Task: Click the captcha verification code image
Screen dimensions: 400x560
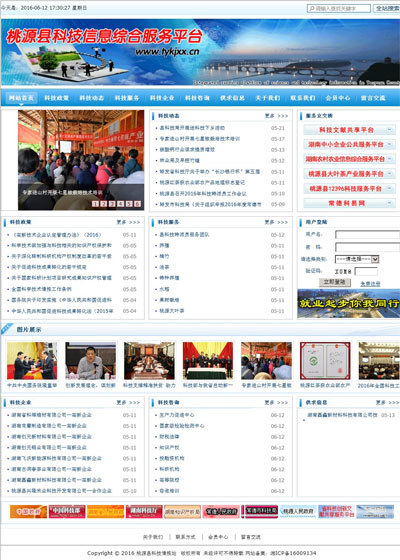Action: [x=343, y=272]
